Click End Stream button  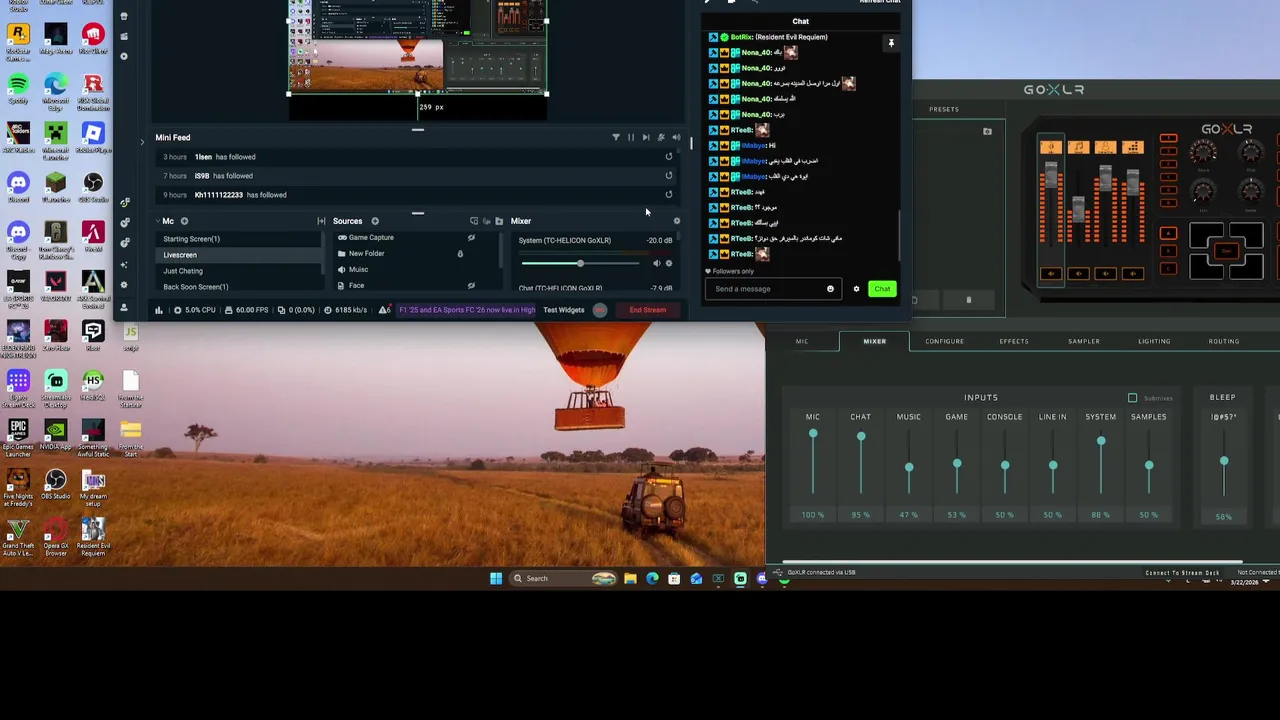click(x=648, y=310)
